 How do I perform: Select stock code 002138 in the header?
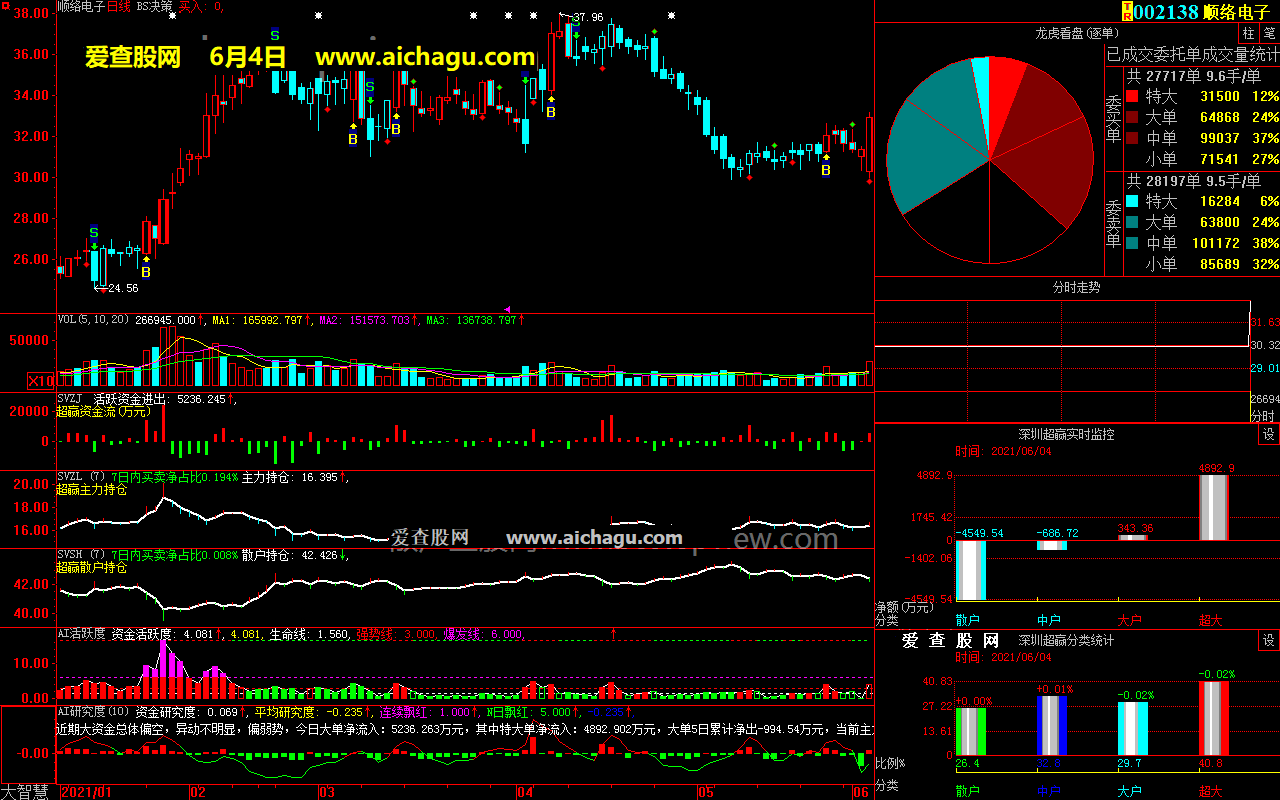tap(1166, 12)
